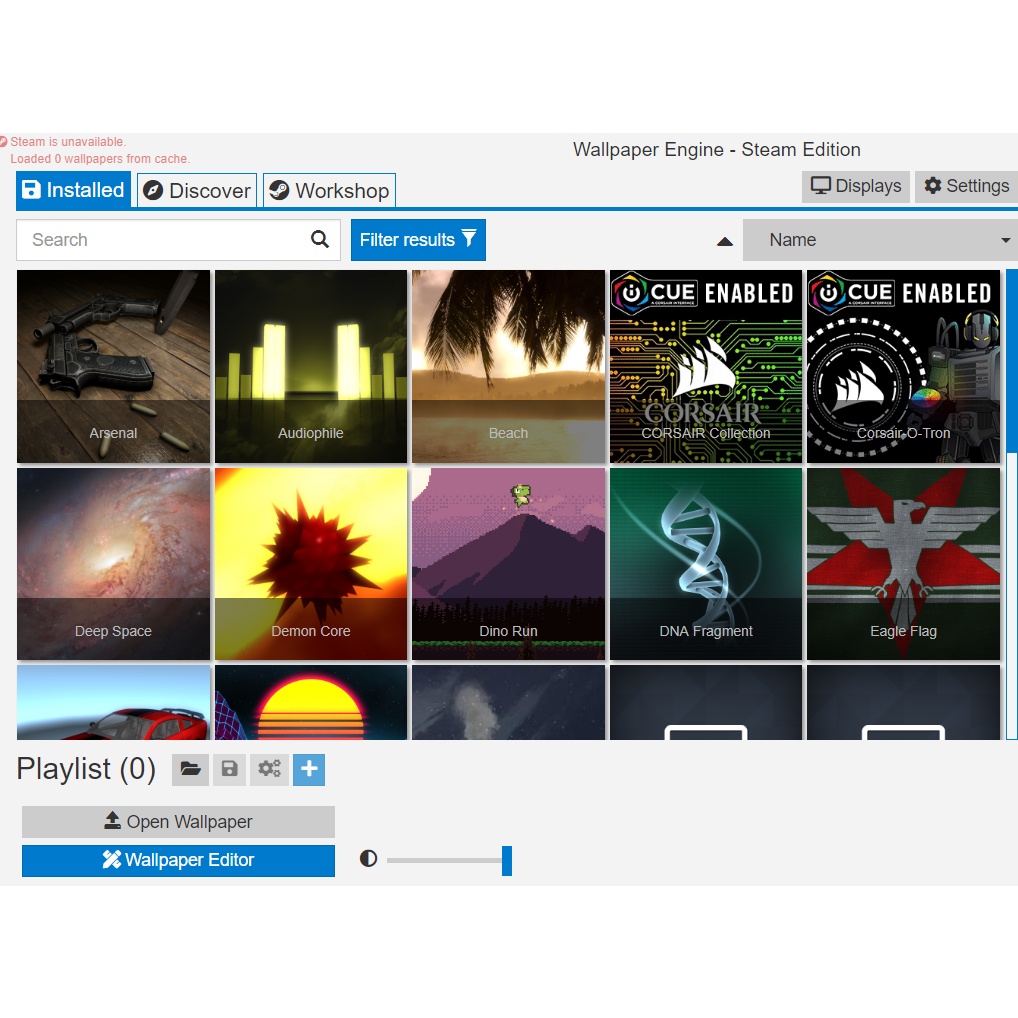Image resolution: width=1018 pixels, height=1018 pixels.
Task: Select the Demon Core wallpaper
Action: coord(311,564)
